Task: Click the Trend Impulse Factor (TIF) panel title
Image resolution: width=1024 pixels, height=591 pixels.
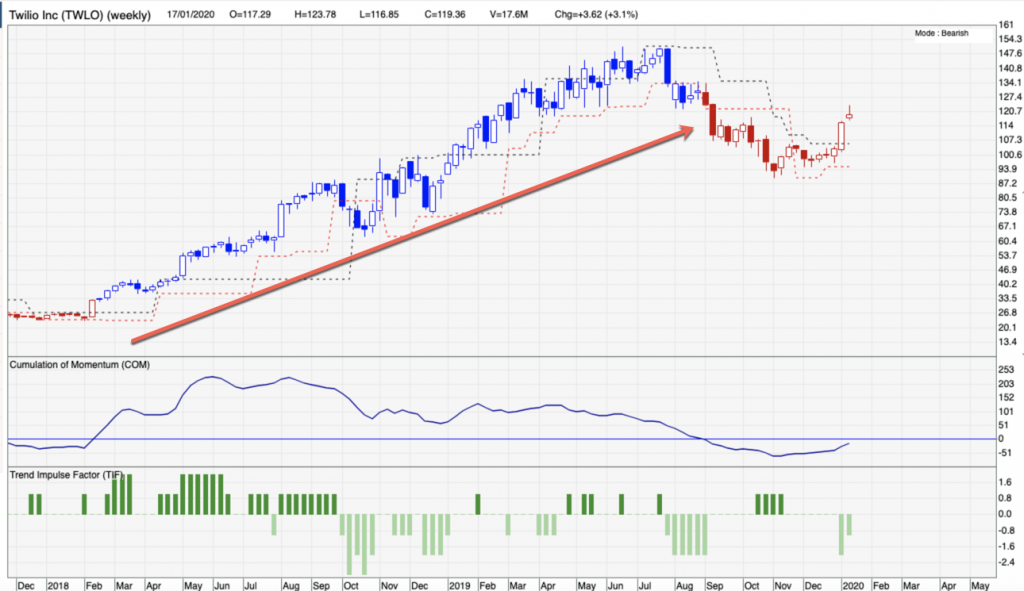Action: coord(66,475)
